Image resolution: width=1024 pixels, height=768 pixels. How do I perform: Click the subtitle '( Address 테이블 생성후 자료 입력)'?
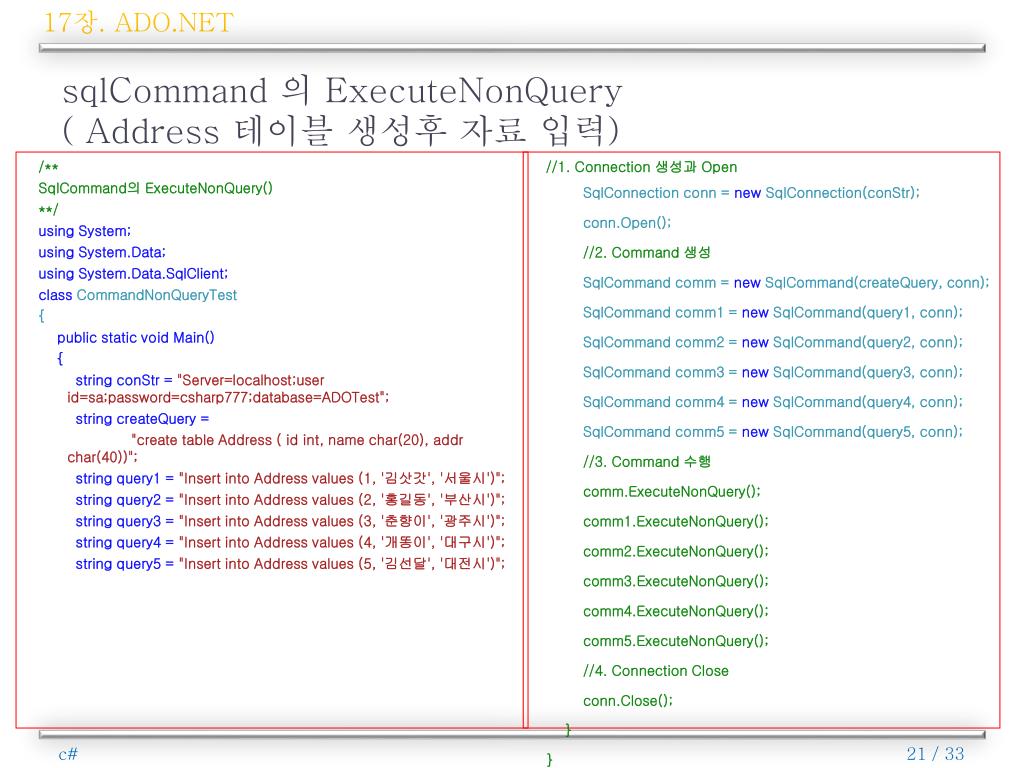(340, 130)
